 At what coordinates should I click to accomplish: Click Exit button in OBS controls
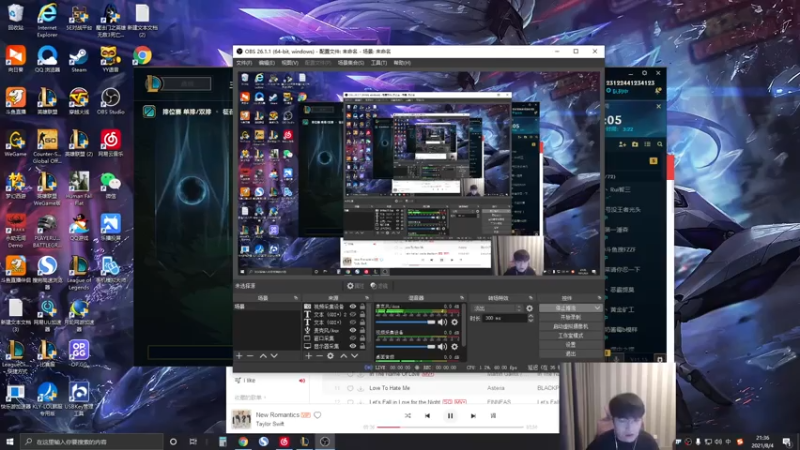570,354
